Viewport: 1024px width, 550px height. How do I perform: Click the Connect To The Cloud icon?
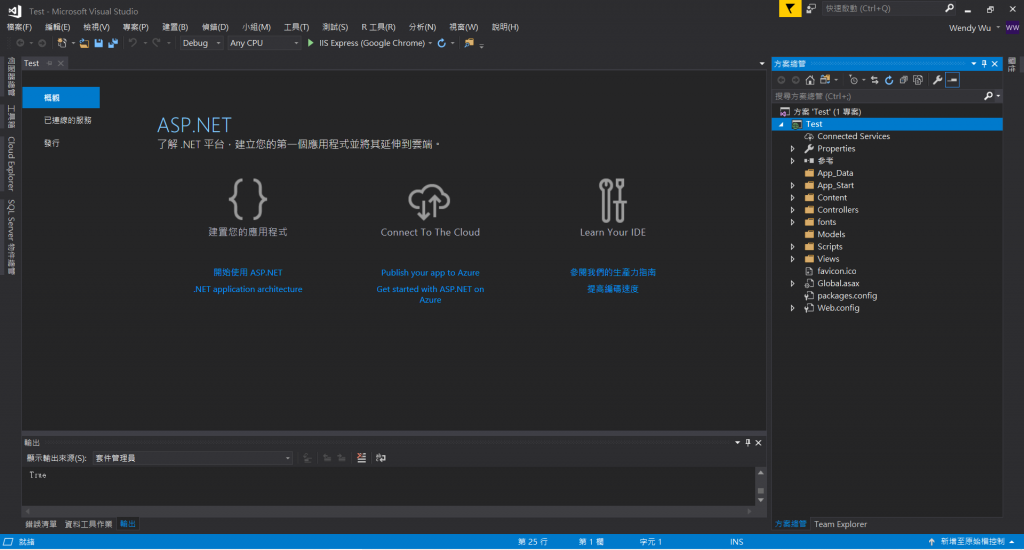click(429, 201)
